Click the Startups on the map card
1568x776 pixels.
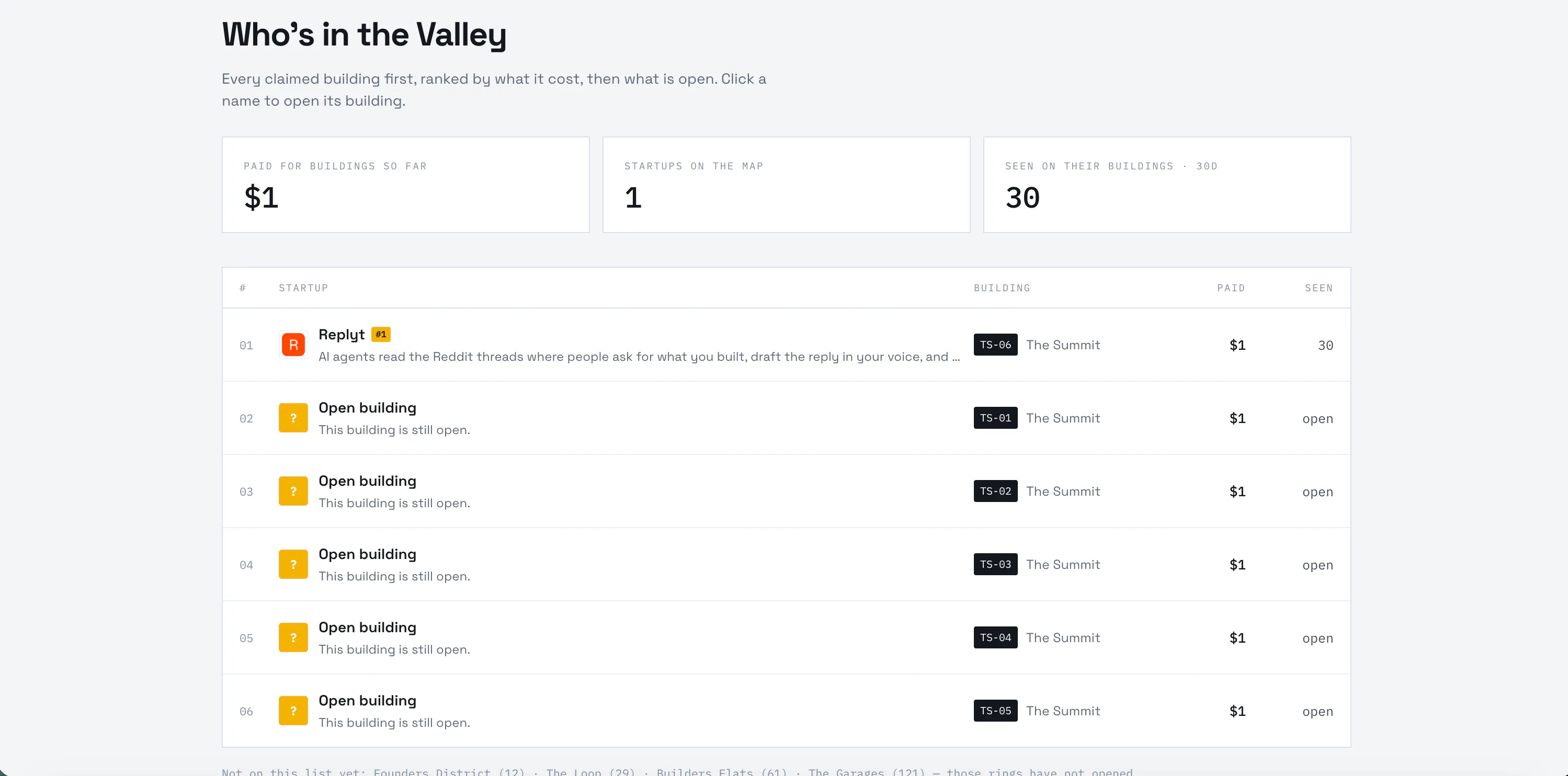point(786,185)
